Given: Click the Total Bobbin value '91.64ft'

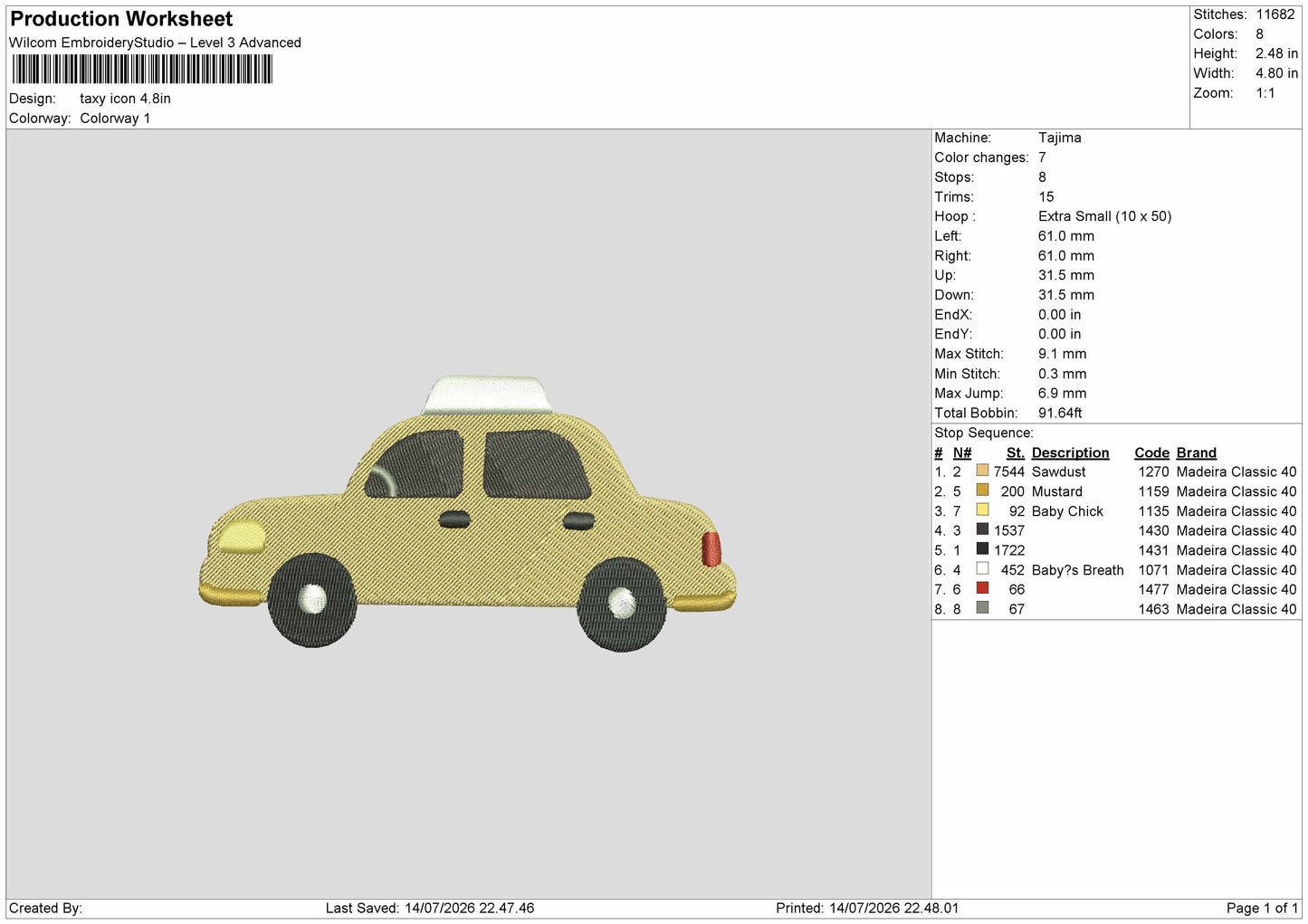Looking at the screenshot, I should point(1060,413).
